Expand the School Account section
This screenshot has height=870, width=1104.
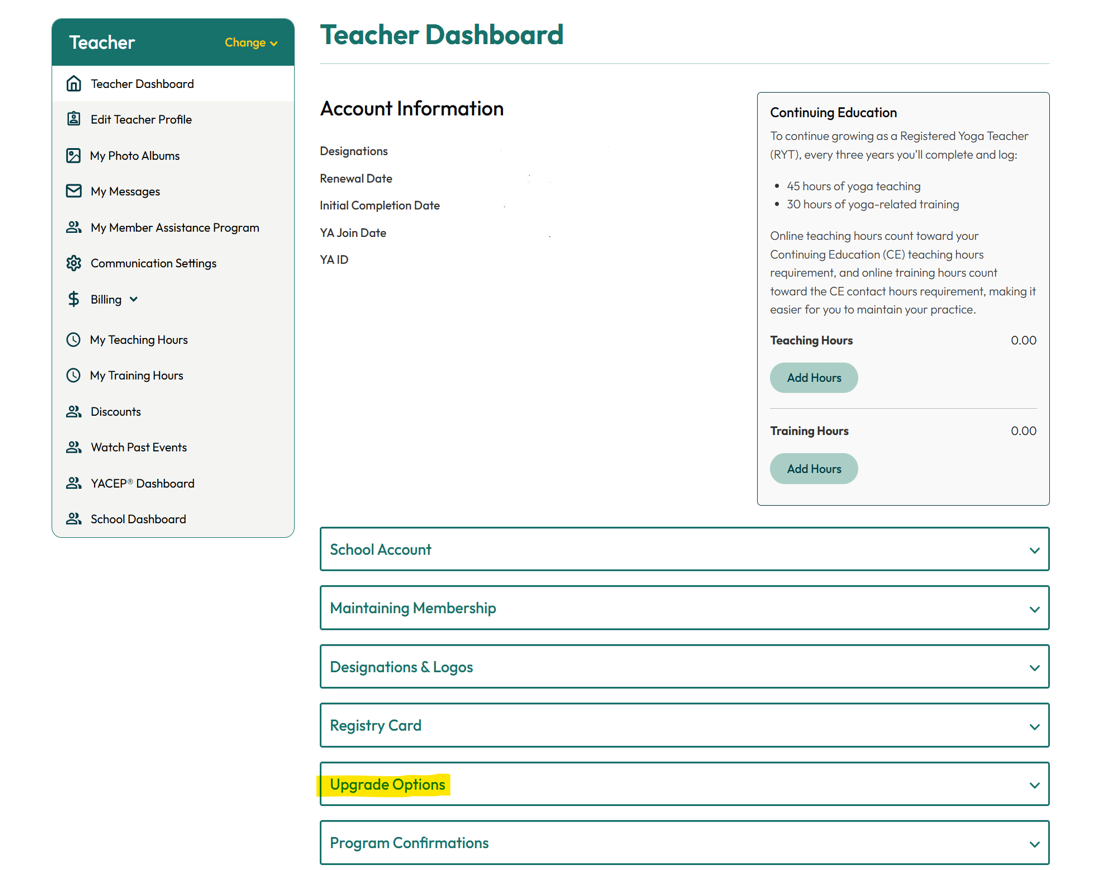coord(684,549)
